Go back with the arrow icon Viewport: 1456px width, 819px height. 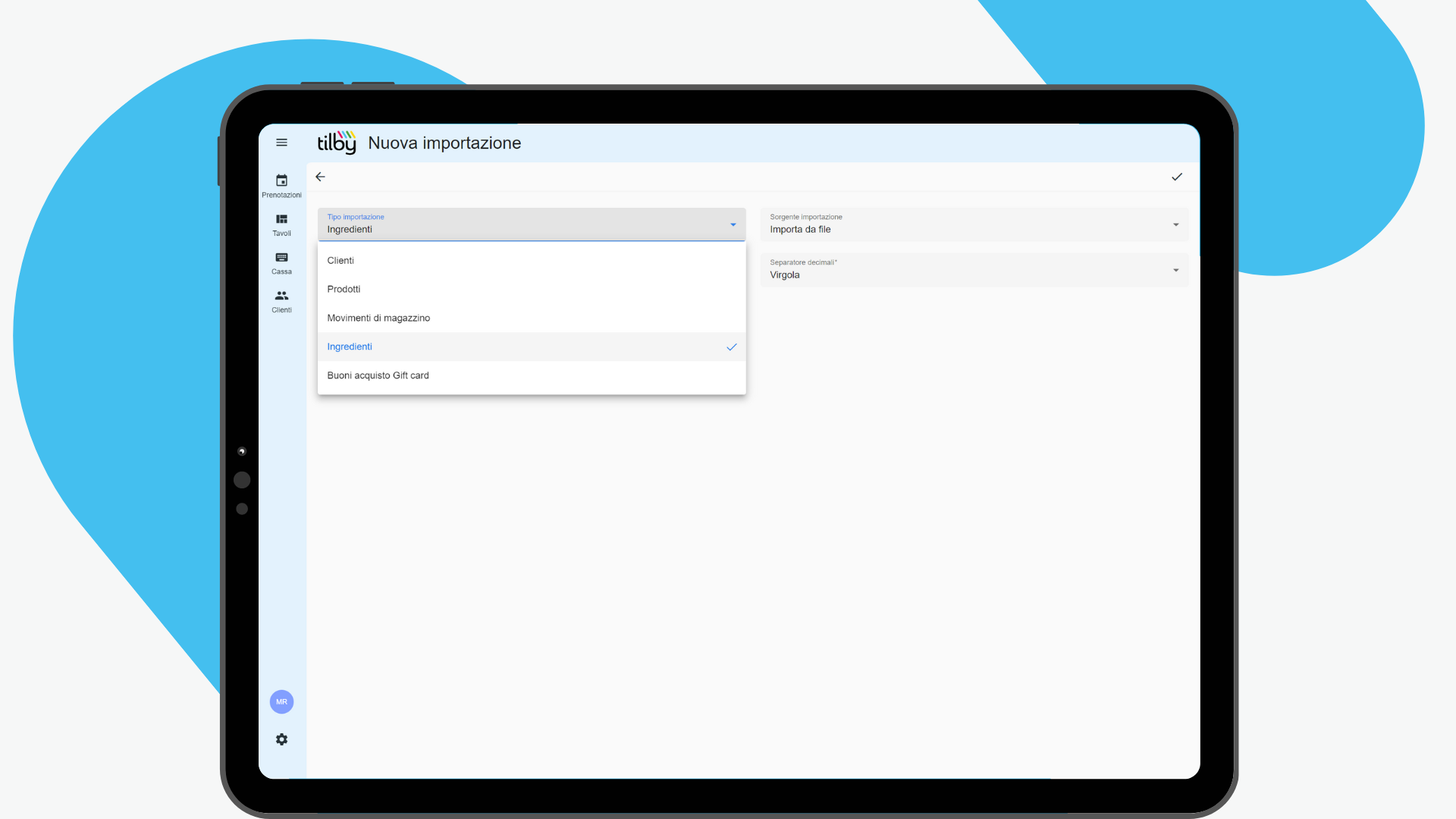[x=320, y=177]
